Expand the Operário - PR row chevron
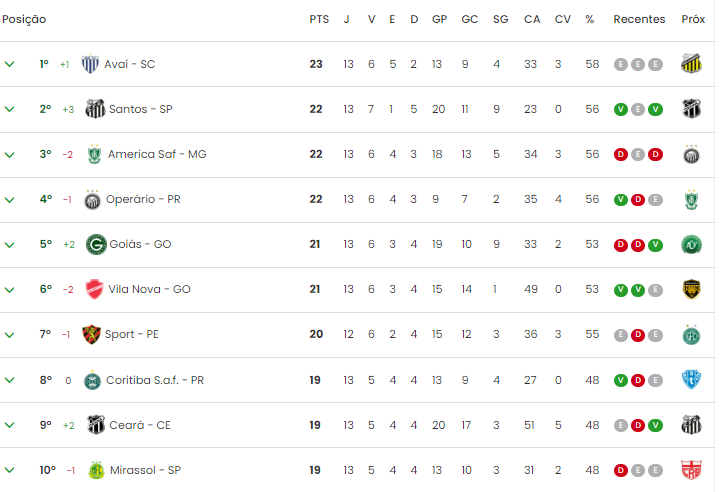Image resolution: width=720 pixels, height=492 pixels. click(10, 200)
